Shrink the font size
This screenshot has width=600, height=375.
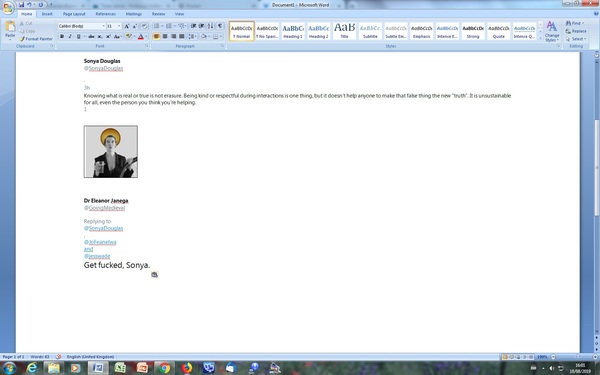coord(135,26)
